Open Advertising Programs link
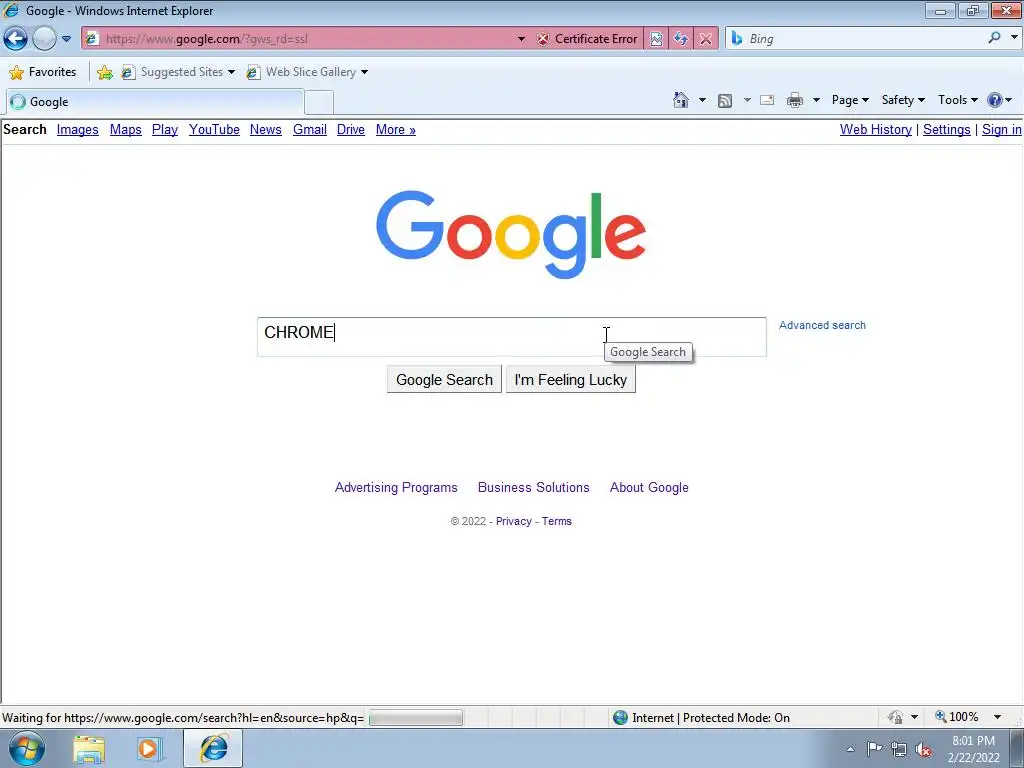Viewport: 1024px width, 768px height. point(396,487)
